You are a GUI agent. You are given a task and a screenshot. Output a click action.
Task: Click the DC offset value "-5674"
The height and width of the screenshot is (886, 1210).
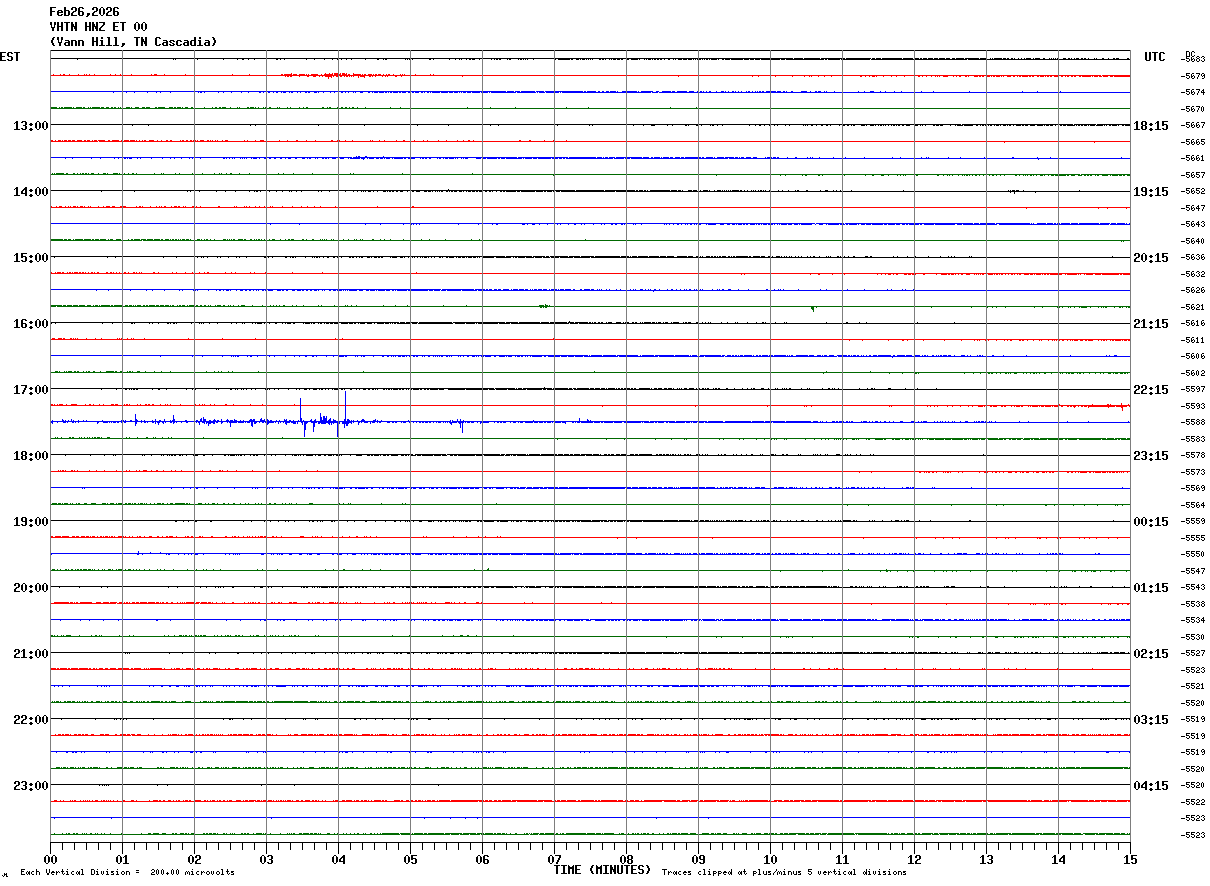point(1193,92)
